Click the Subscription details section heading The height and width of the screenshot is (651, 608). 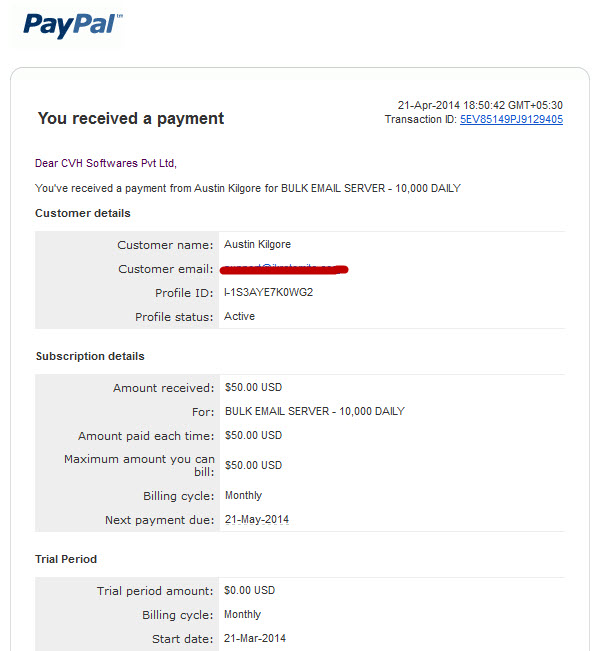(x=90, y=356)
